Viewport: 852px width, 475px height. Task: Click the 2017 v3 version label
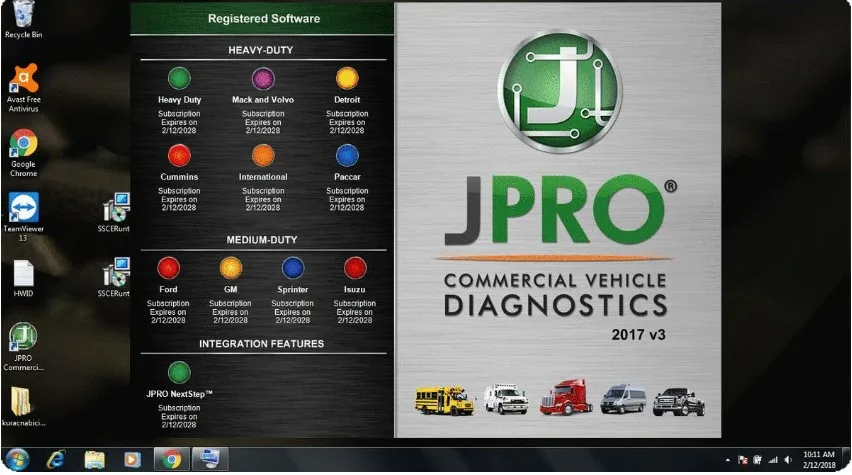pyautogui.click(x=638, y=335)
